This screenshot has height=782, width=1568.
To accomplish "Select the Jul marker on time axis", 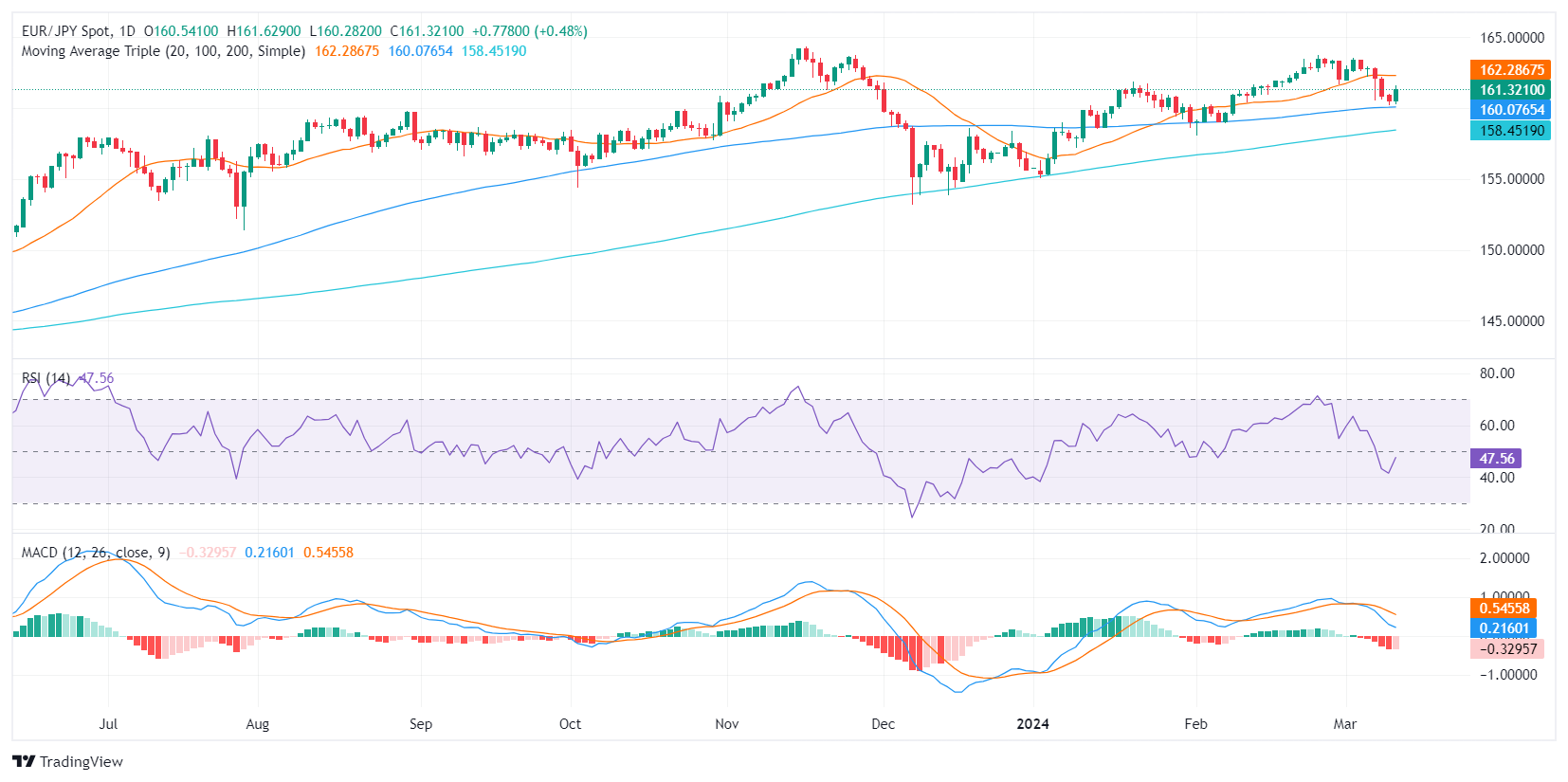I will click(x=108, y=724).
